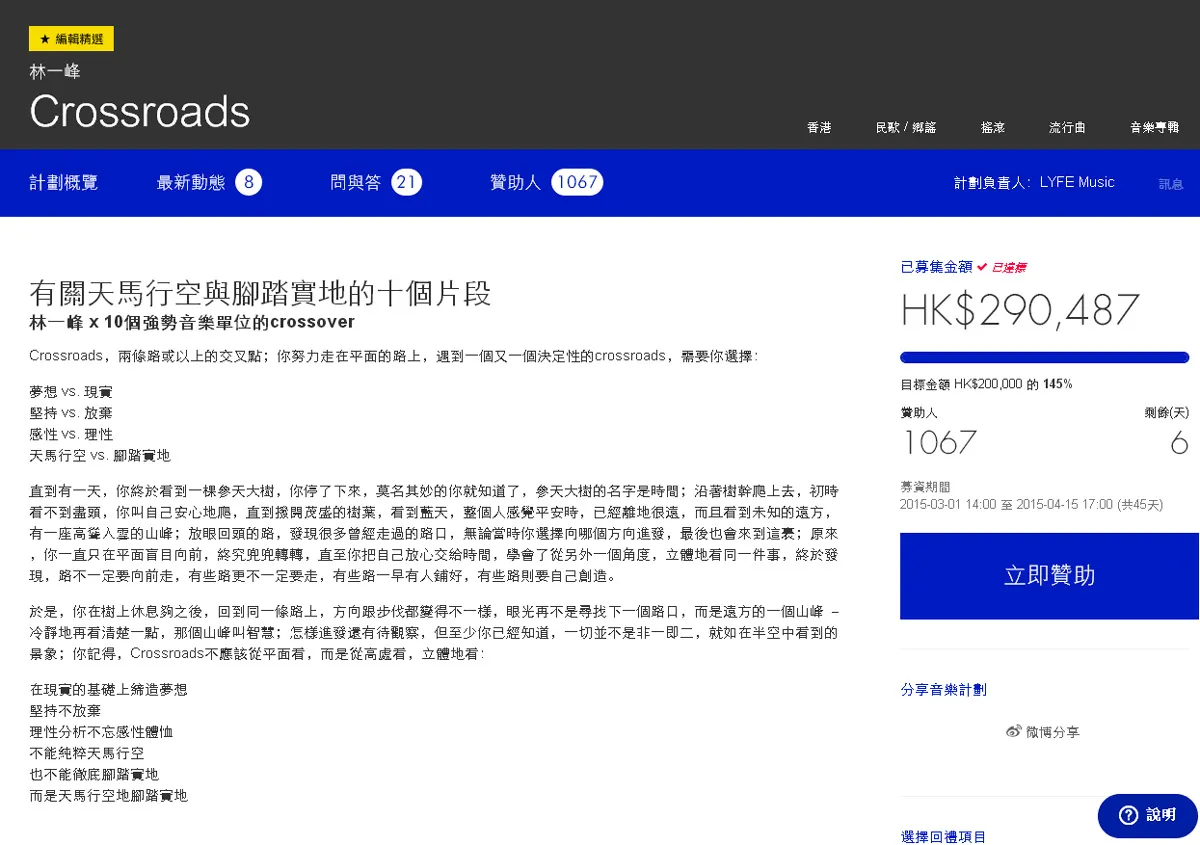
Task: Click the line 在現實的基礎上締造夢想
Action: click(x=108, y=690)
